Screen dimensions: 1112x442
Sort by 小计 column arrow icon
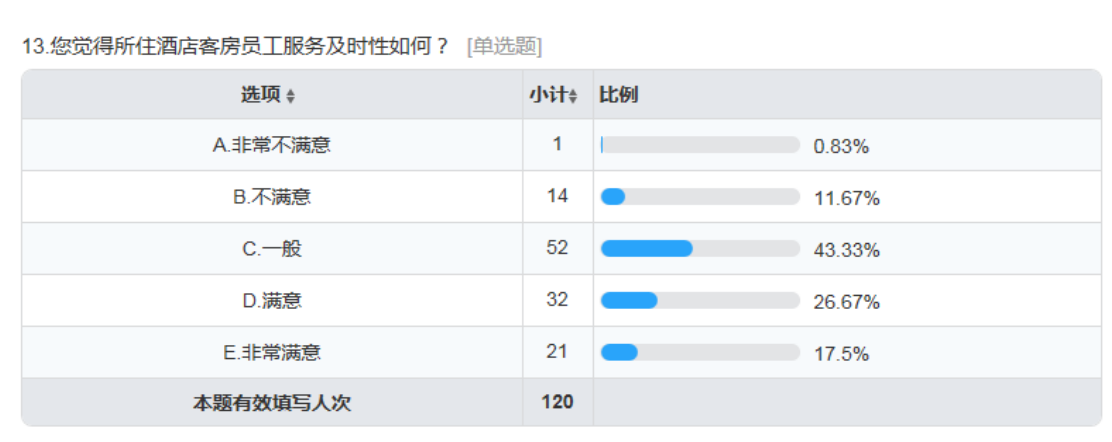574,97
